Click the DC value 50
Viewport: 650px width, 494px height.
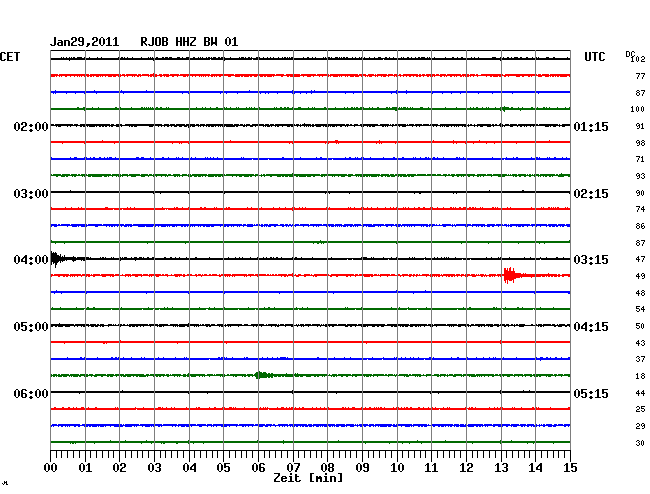coord(640,326)
